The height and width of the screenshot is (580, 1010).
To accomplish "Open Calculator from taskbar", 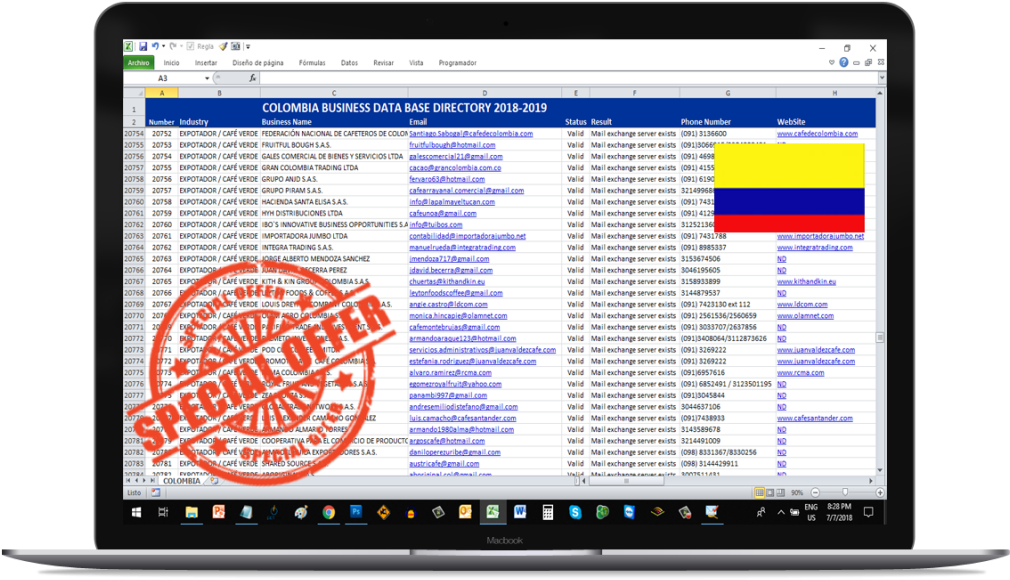I will (x=548, y=512).
